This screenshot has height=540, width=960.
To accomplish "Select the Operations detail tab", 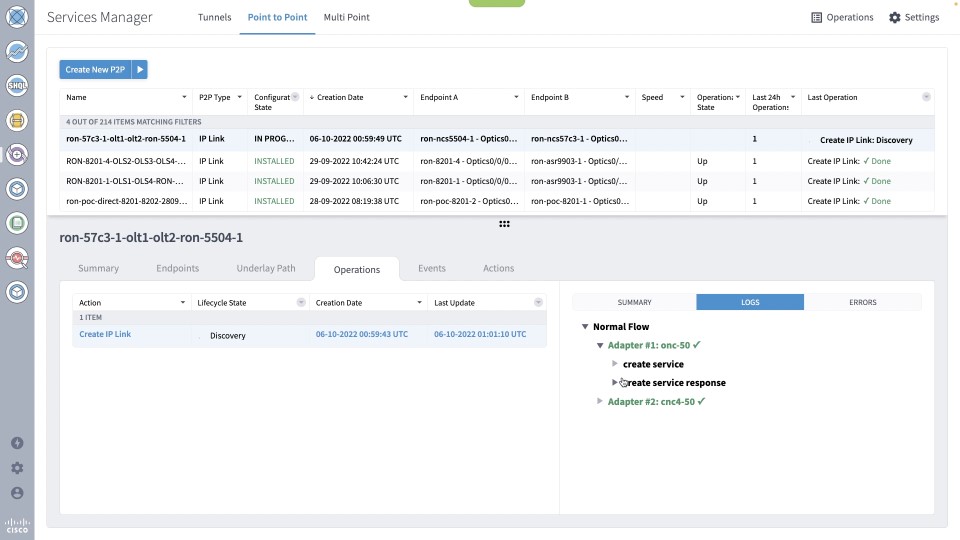I will 357,269.
